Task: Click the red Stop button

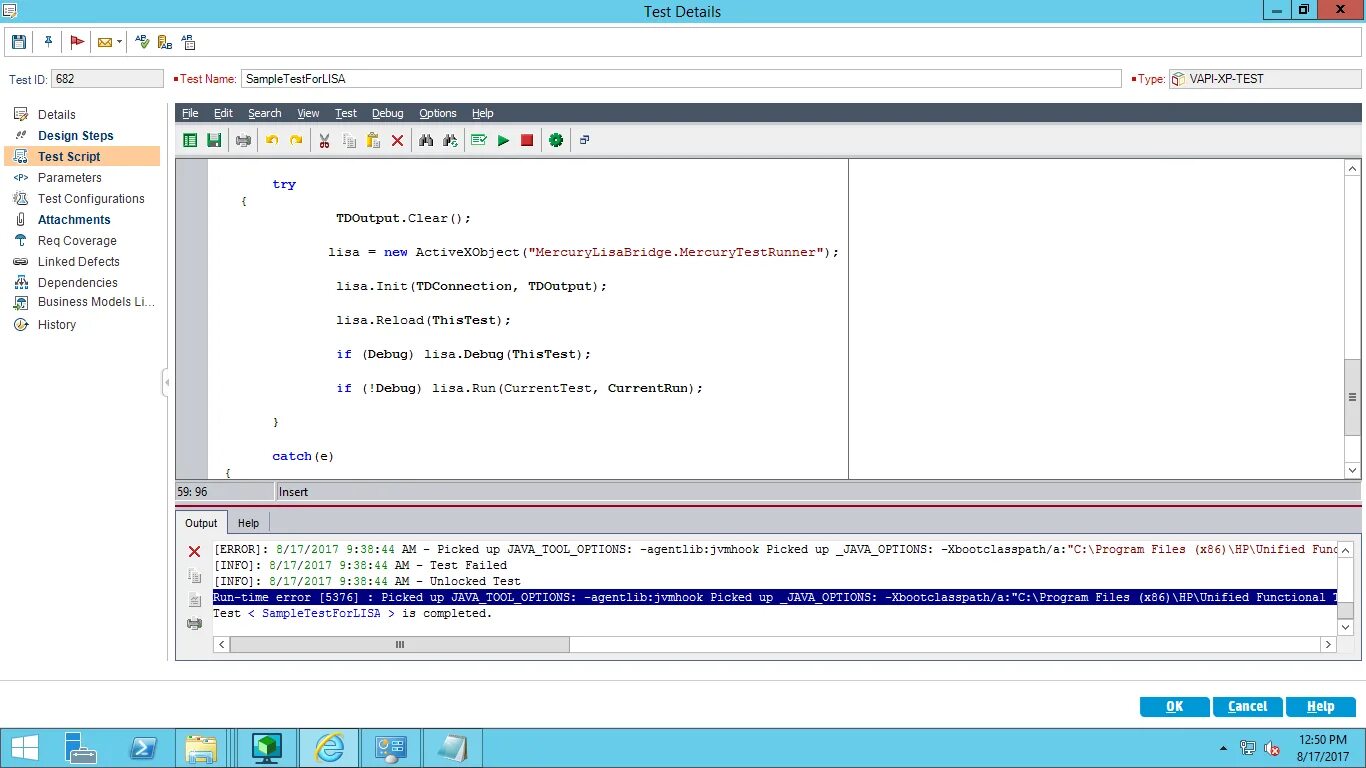Action: pyautogui.click(x=527, y=141)
